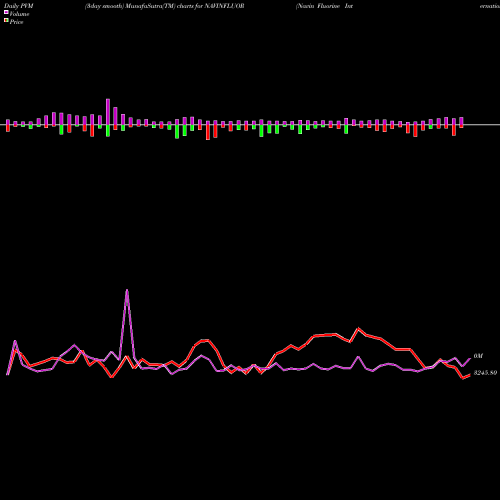Click the '3245.80' price value label

(x=485, y=373)
